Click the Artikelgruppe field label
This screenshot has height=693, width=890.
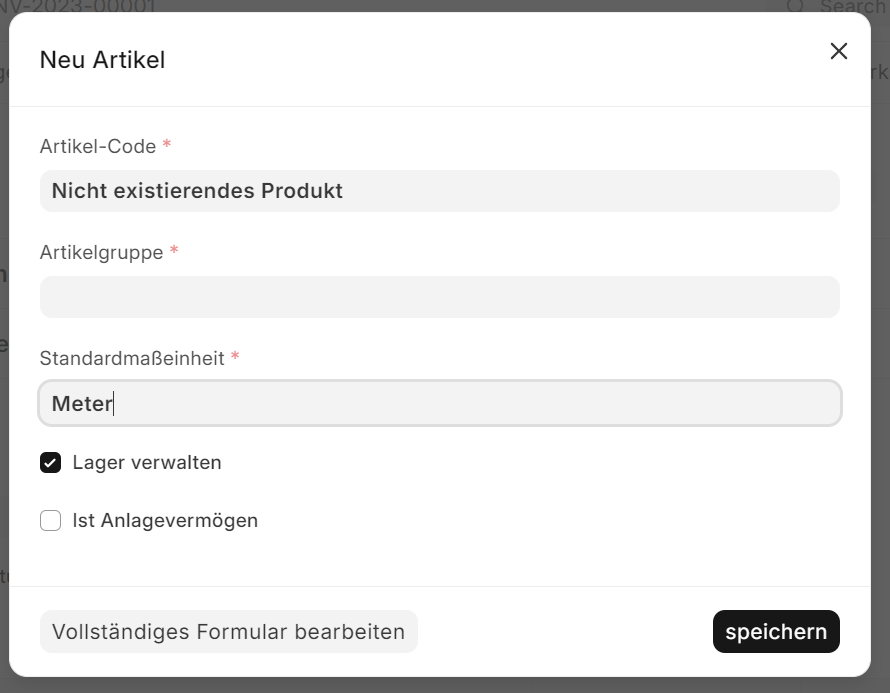tap(101, 253)
